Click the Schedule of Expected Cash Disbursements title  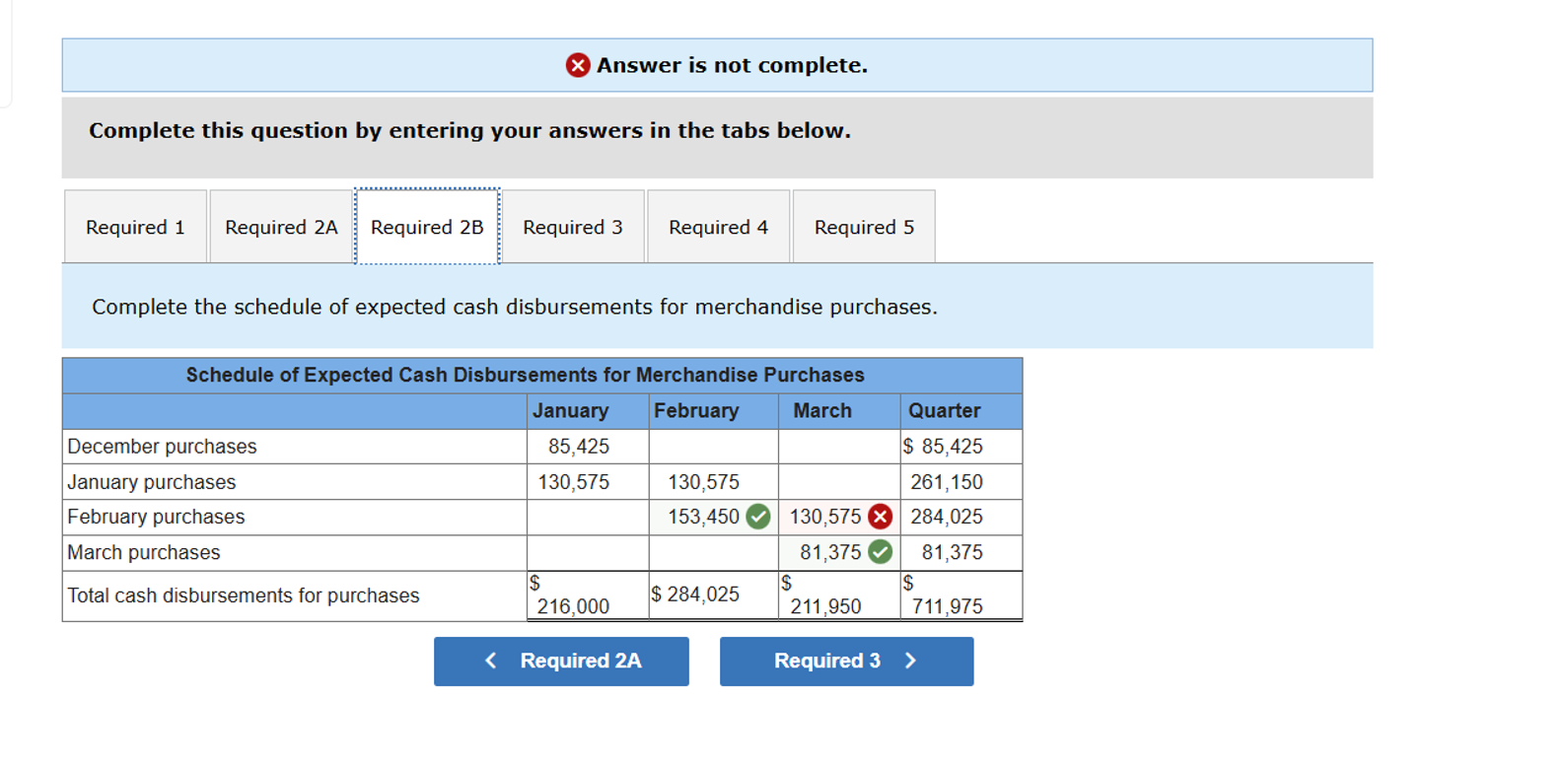tap(526, 375)
